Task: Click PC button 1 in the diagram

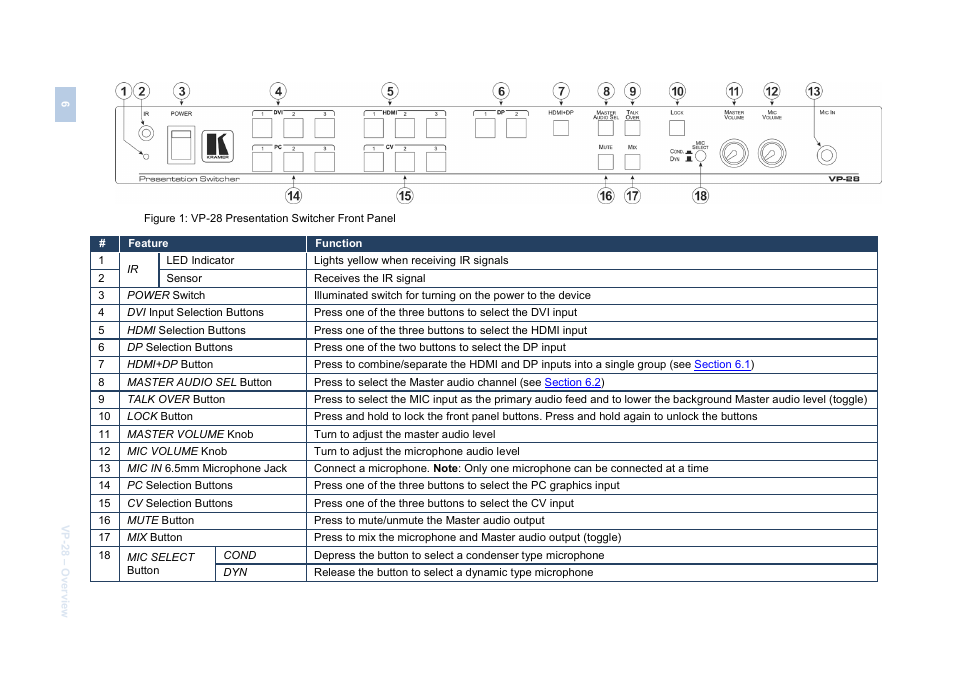Action: tap(262, 162)
